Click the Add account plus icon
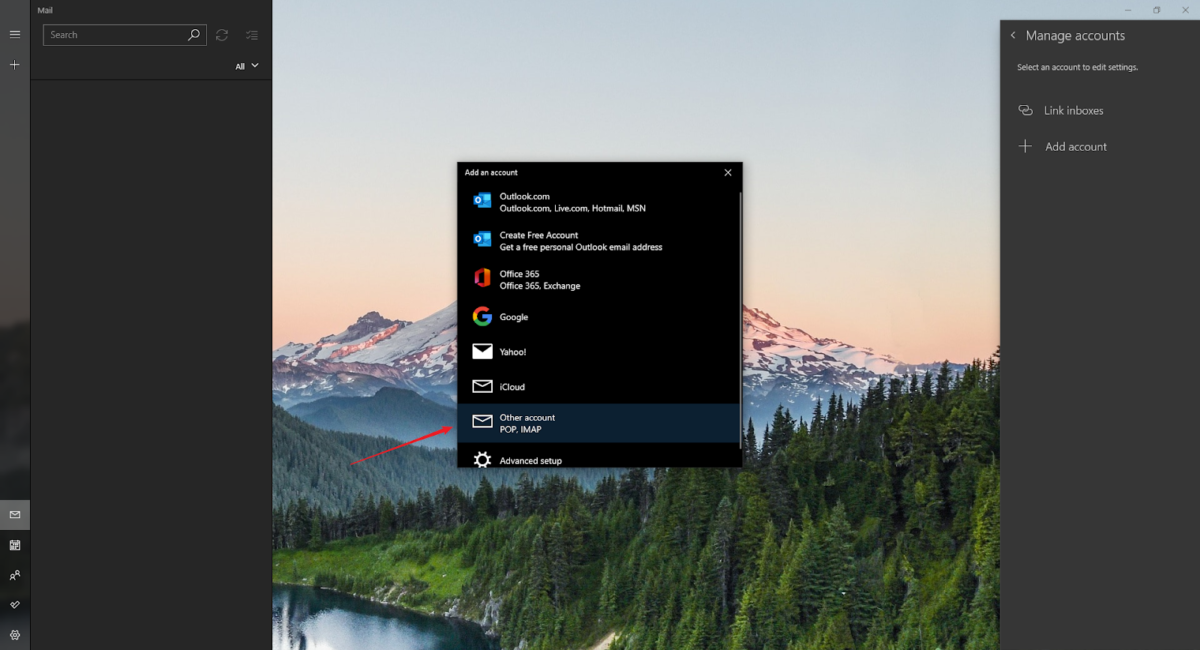This screenshot has height=650, width=1200. pyautogui.click(x=1025, y=146)
